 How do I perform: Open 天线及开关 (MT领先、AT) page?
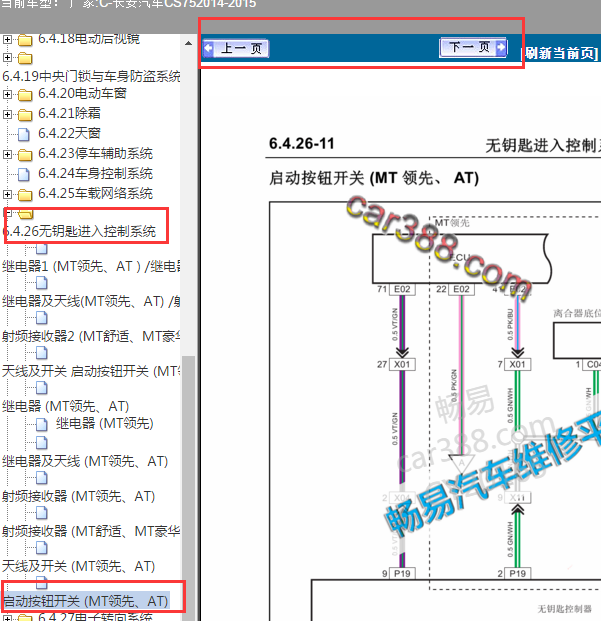click(x=78, y=566)
